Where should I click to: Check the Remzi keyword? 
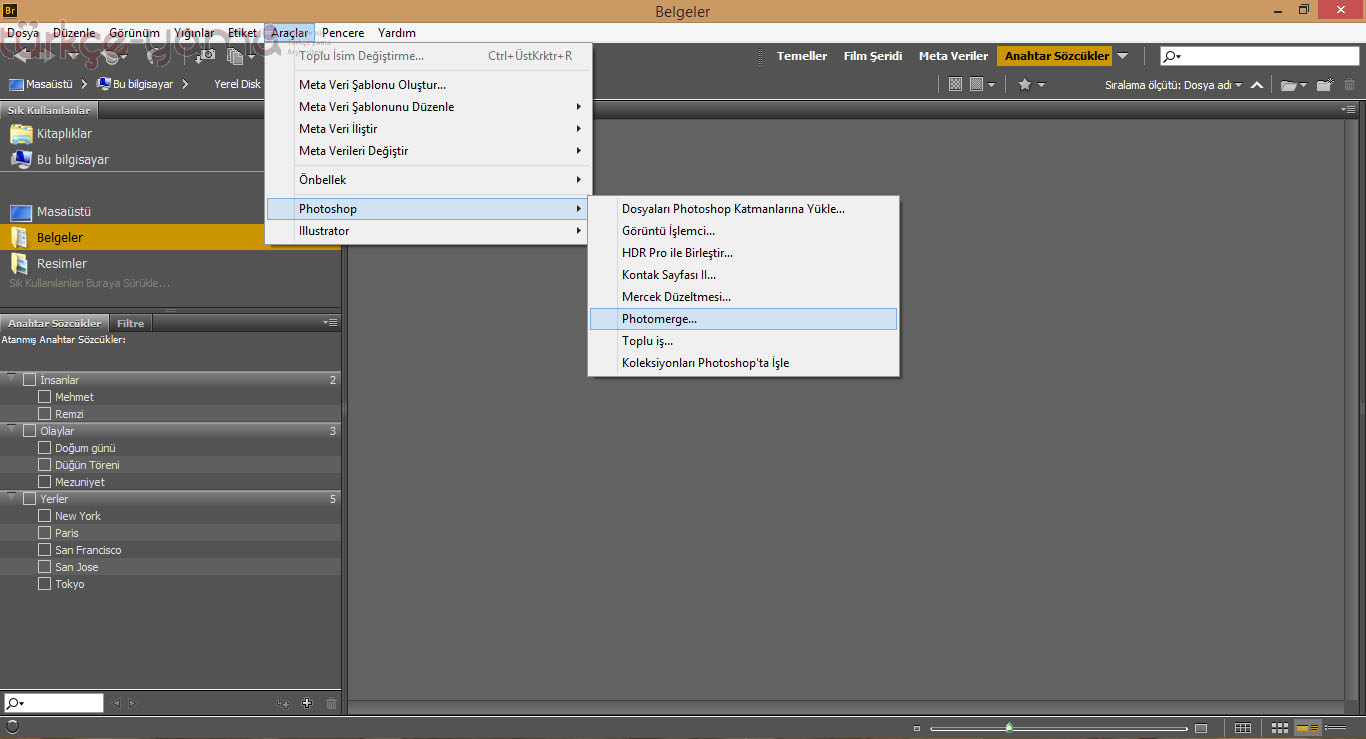pos(44,414)
